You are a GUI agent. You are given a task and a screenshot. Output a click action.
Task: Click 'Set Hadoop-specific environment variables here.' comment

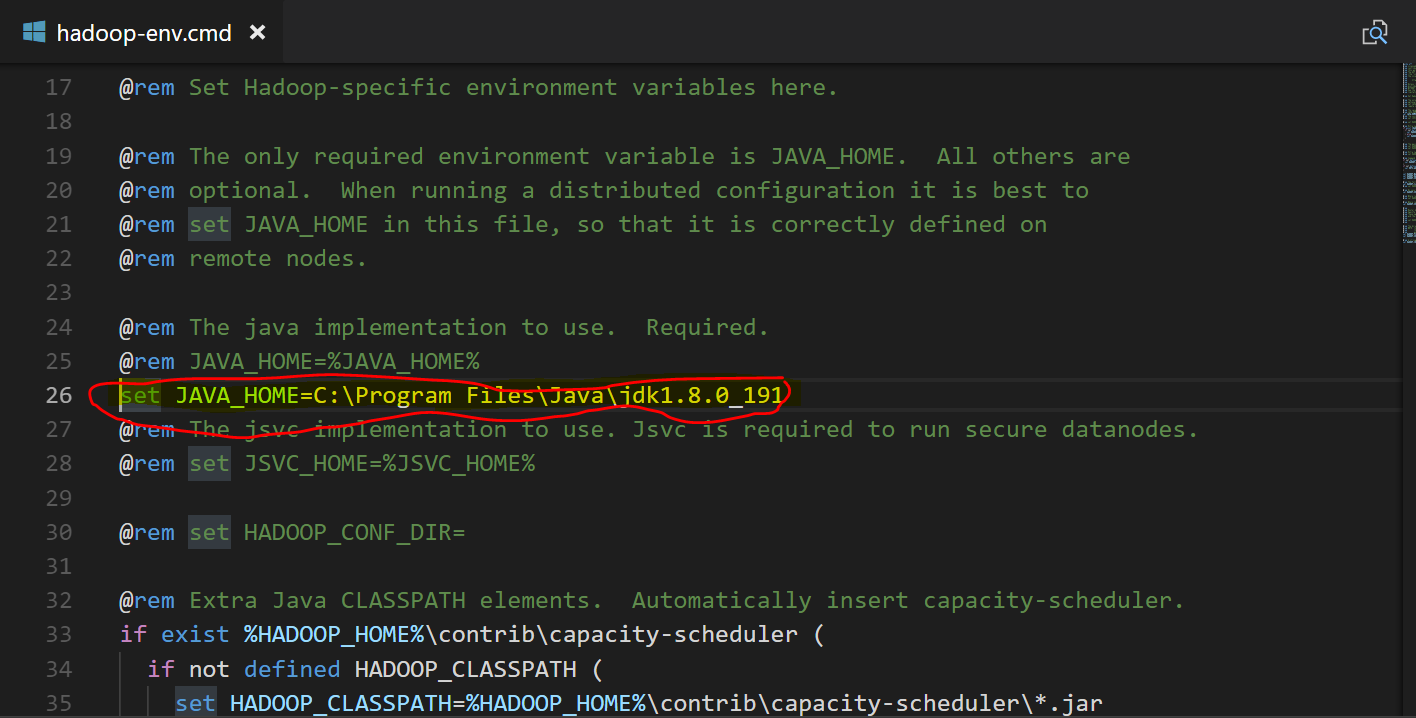(x=514, y=87)
